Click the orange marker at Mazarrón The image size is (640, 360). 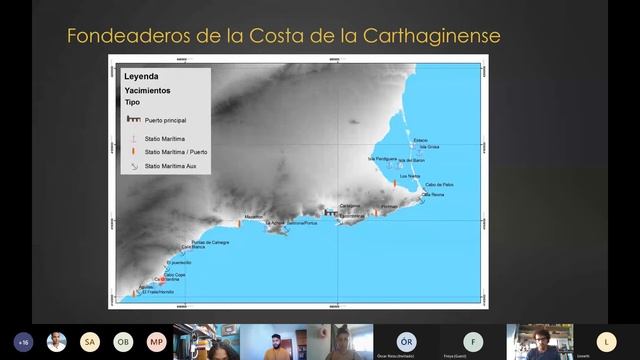239,223
